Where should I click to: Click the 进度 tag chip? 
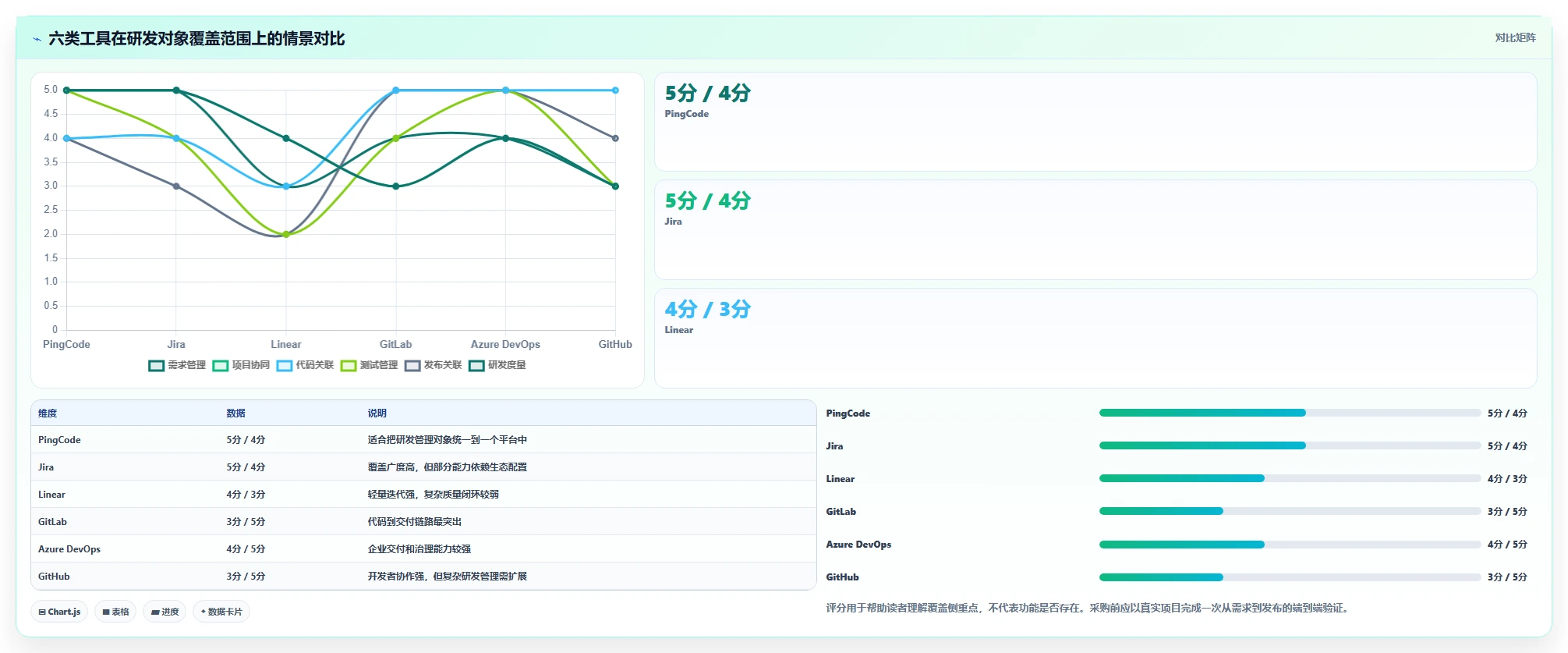click(165, 612)
